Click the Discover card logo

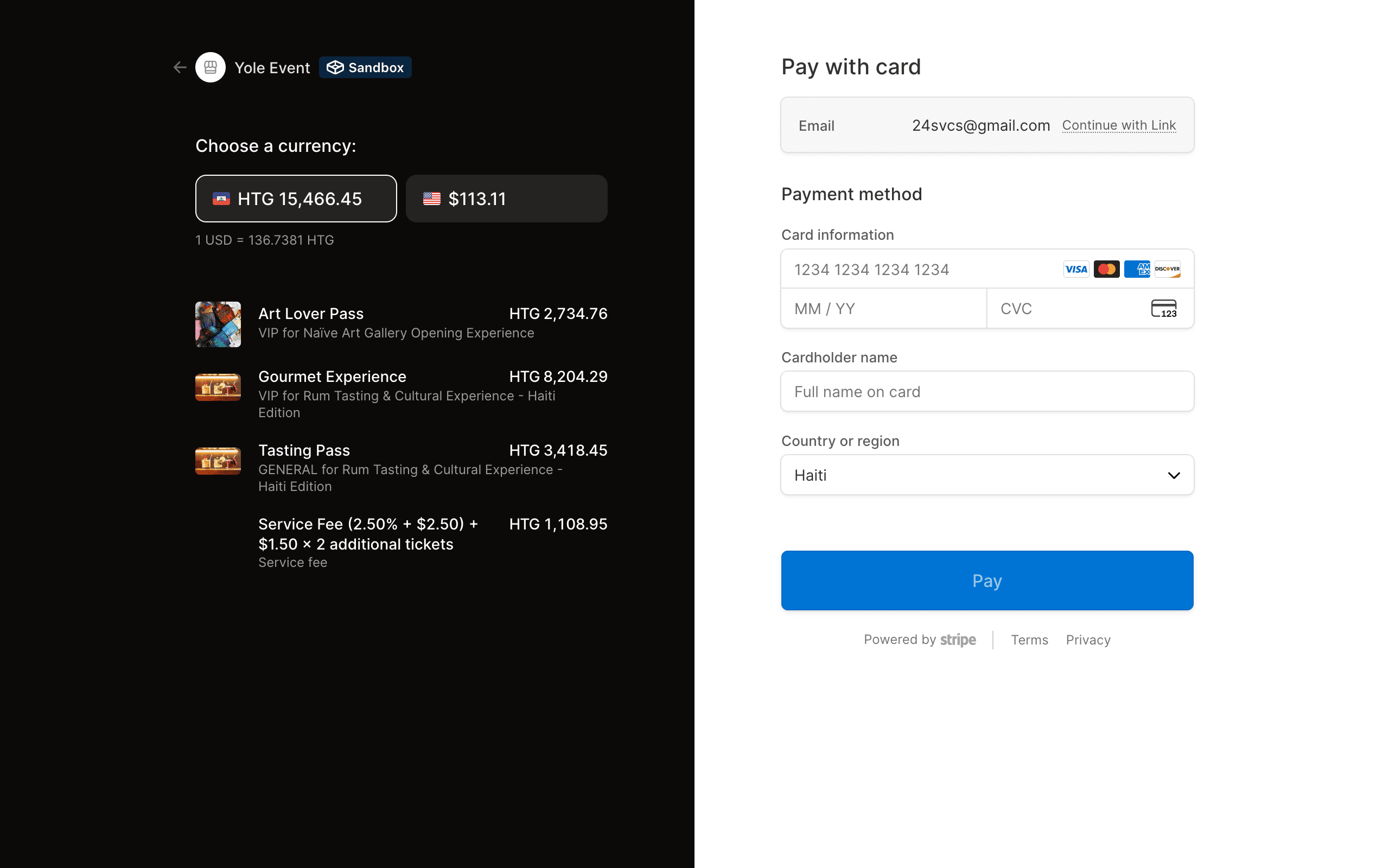tap(1167, 269)
